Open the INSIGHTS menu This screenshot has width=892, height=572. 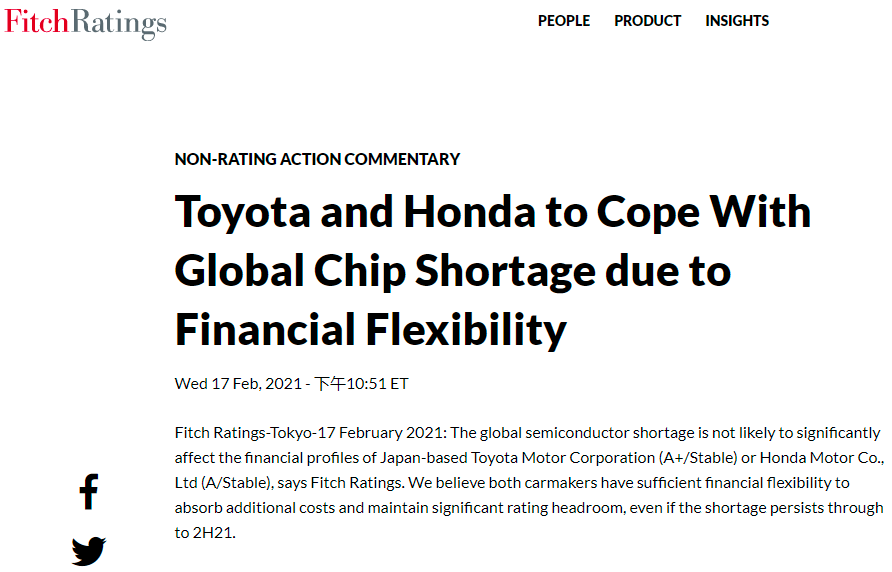click(x=737, y=21)
